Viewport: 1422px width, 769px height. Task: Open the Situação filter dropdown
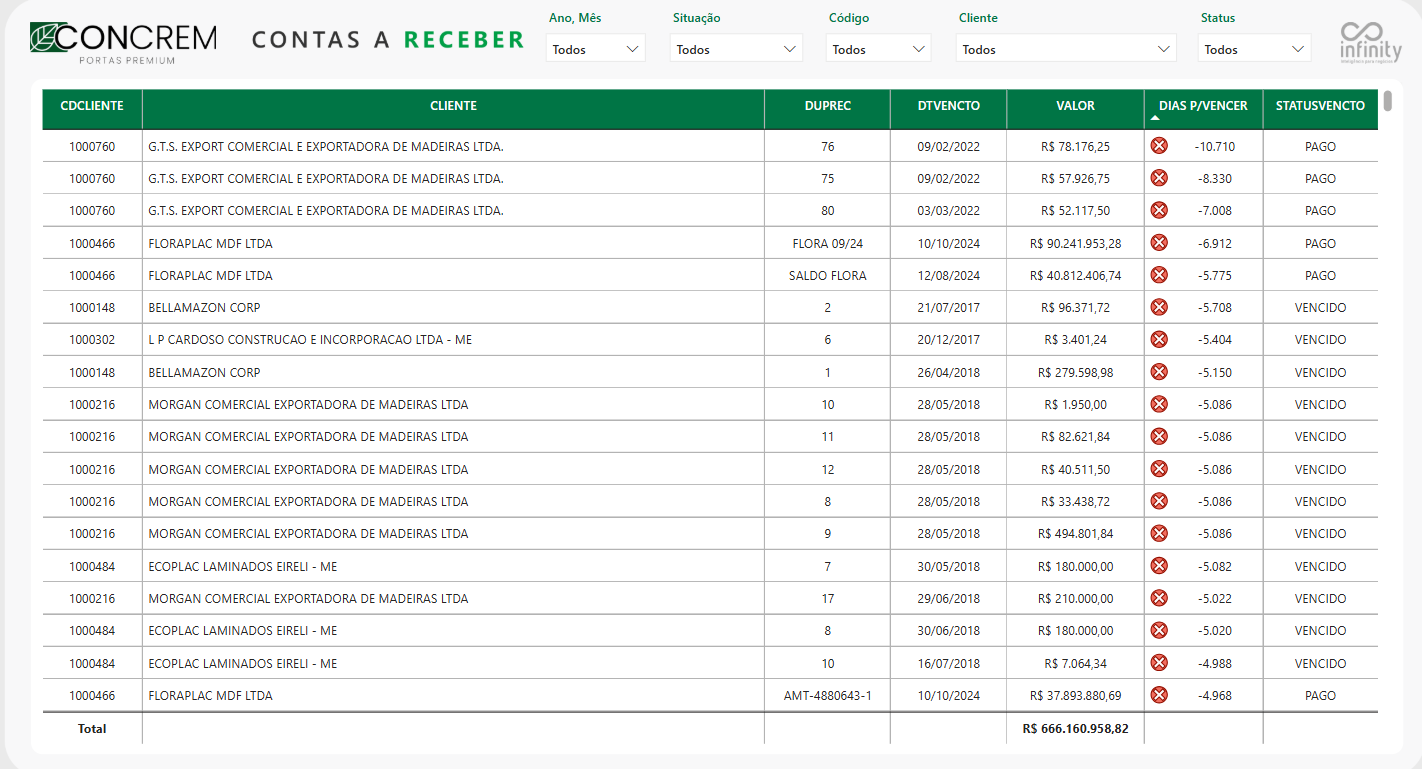coord(736,48)
